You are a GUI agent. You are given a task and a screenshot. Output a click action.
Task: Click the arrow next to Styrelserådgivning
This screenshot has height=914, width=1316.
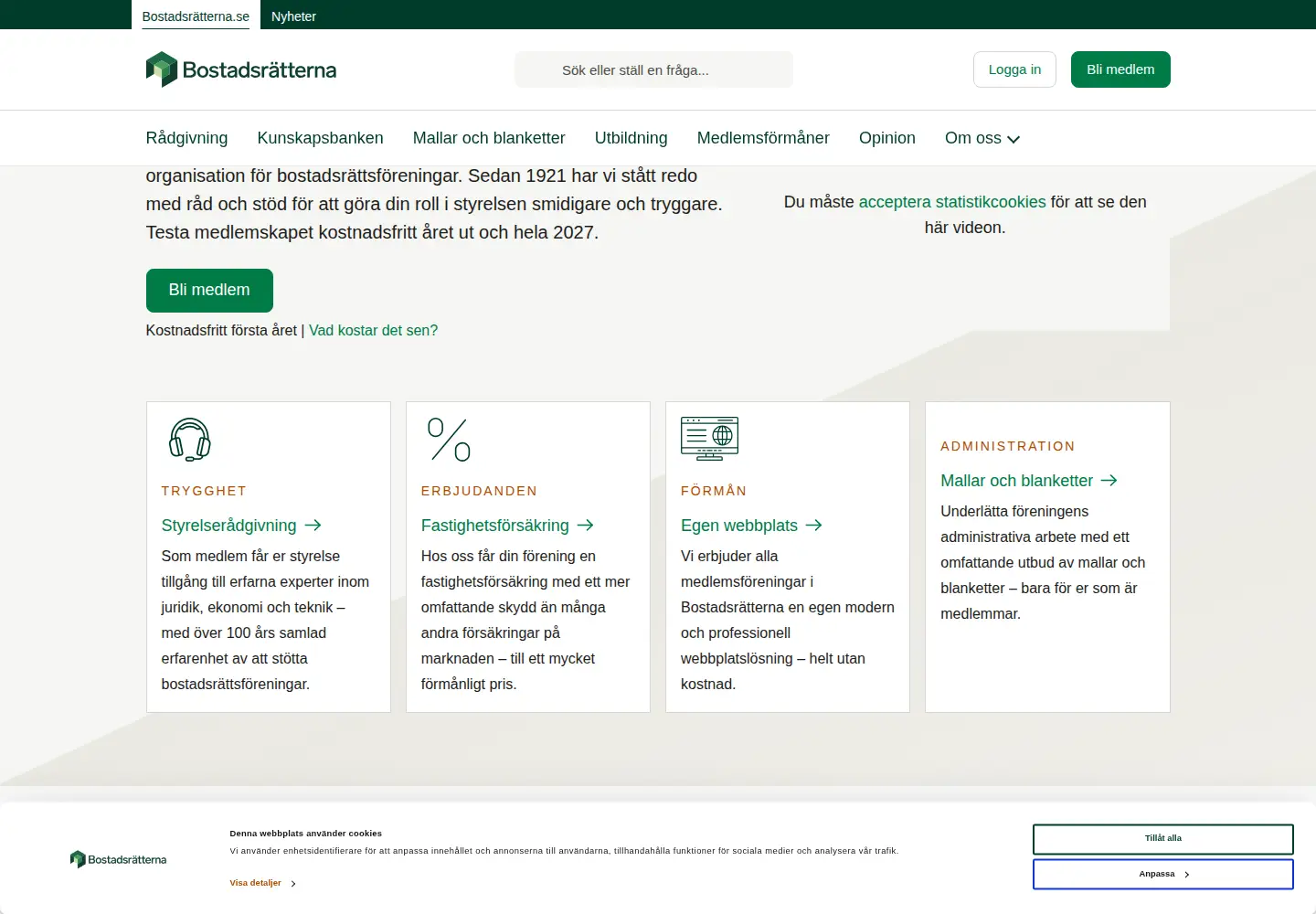[313, 526]
